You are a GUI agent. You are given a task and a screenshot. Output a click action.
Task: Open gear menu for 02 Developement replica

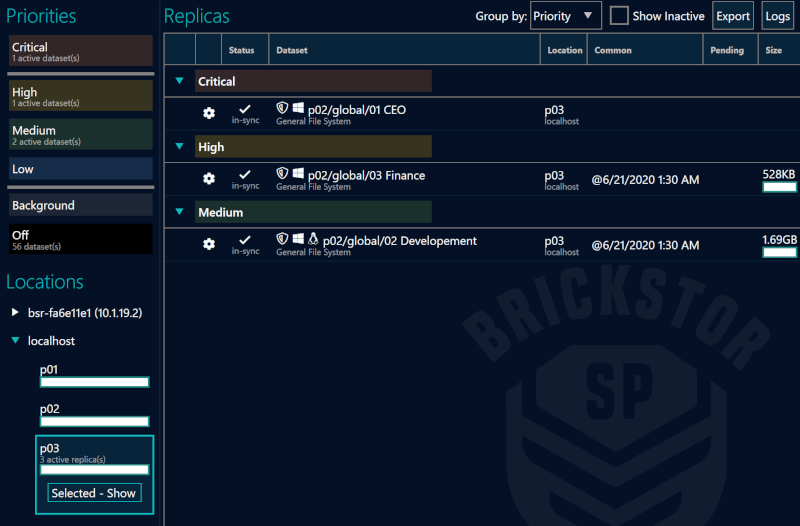209,244
